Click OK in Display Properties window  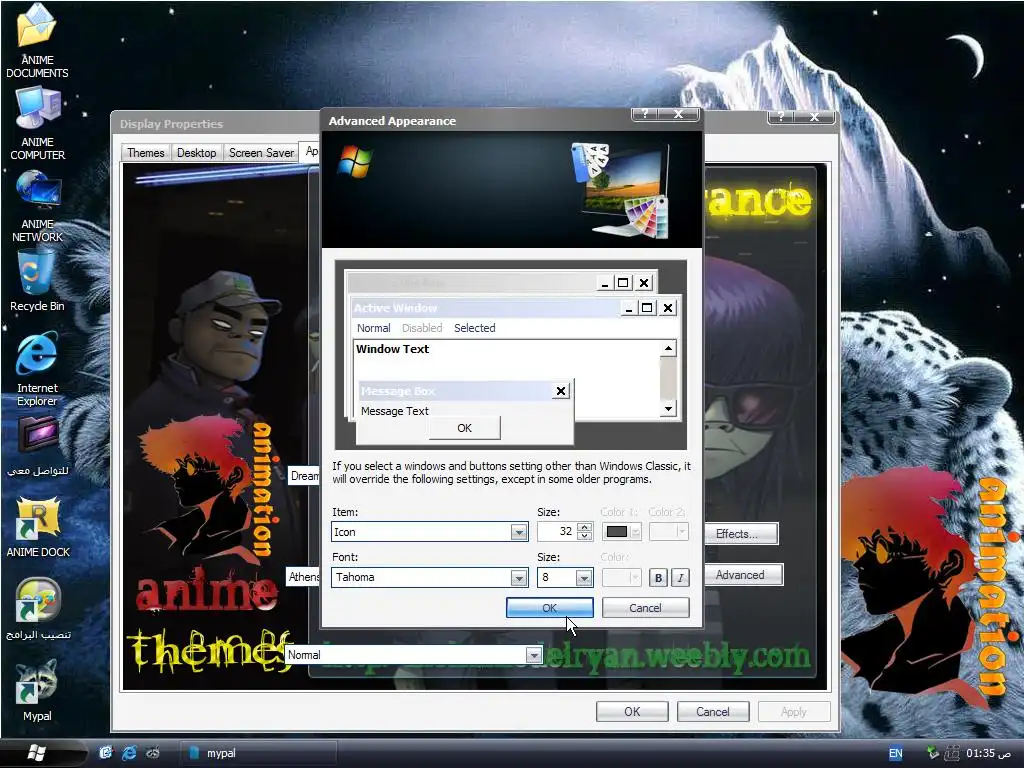[632, 712]
